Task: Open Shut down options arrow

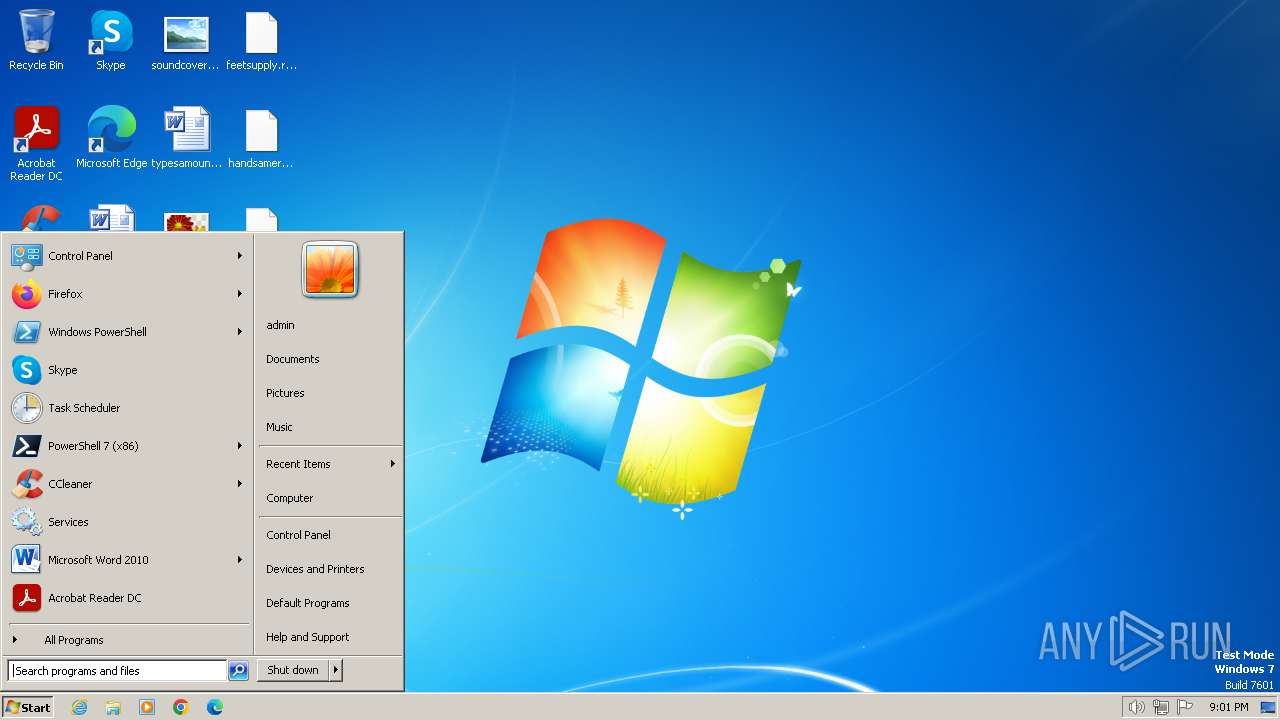Action: [x=336, y=670]
